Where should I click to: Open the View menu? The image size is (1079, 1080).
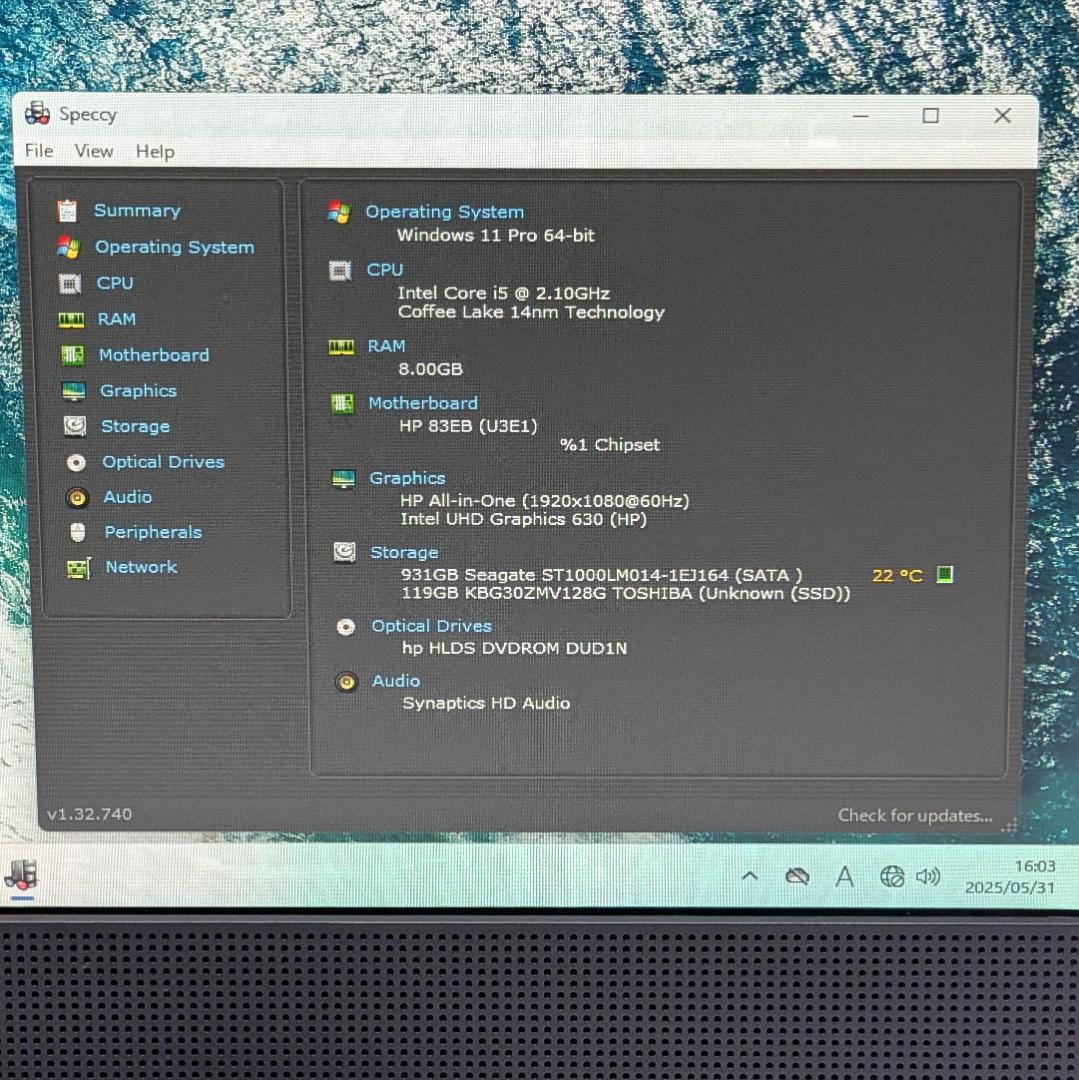pos(94,151)
